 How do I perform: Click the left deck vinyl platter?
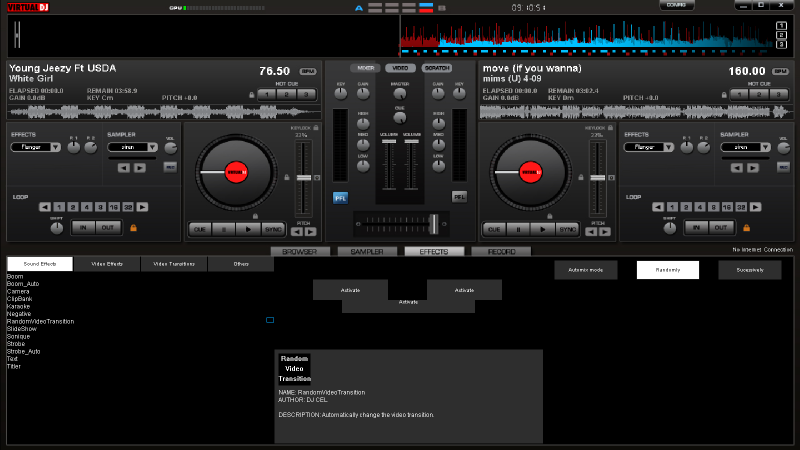coord(235,173)
